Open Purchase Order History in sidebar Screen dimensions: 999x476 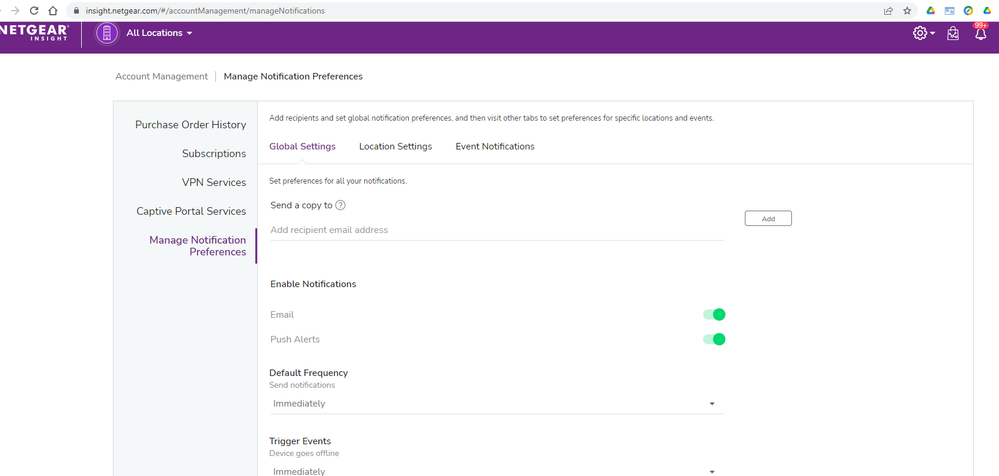pos(190,125)
